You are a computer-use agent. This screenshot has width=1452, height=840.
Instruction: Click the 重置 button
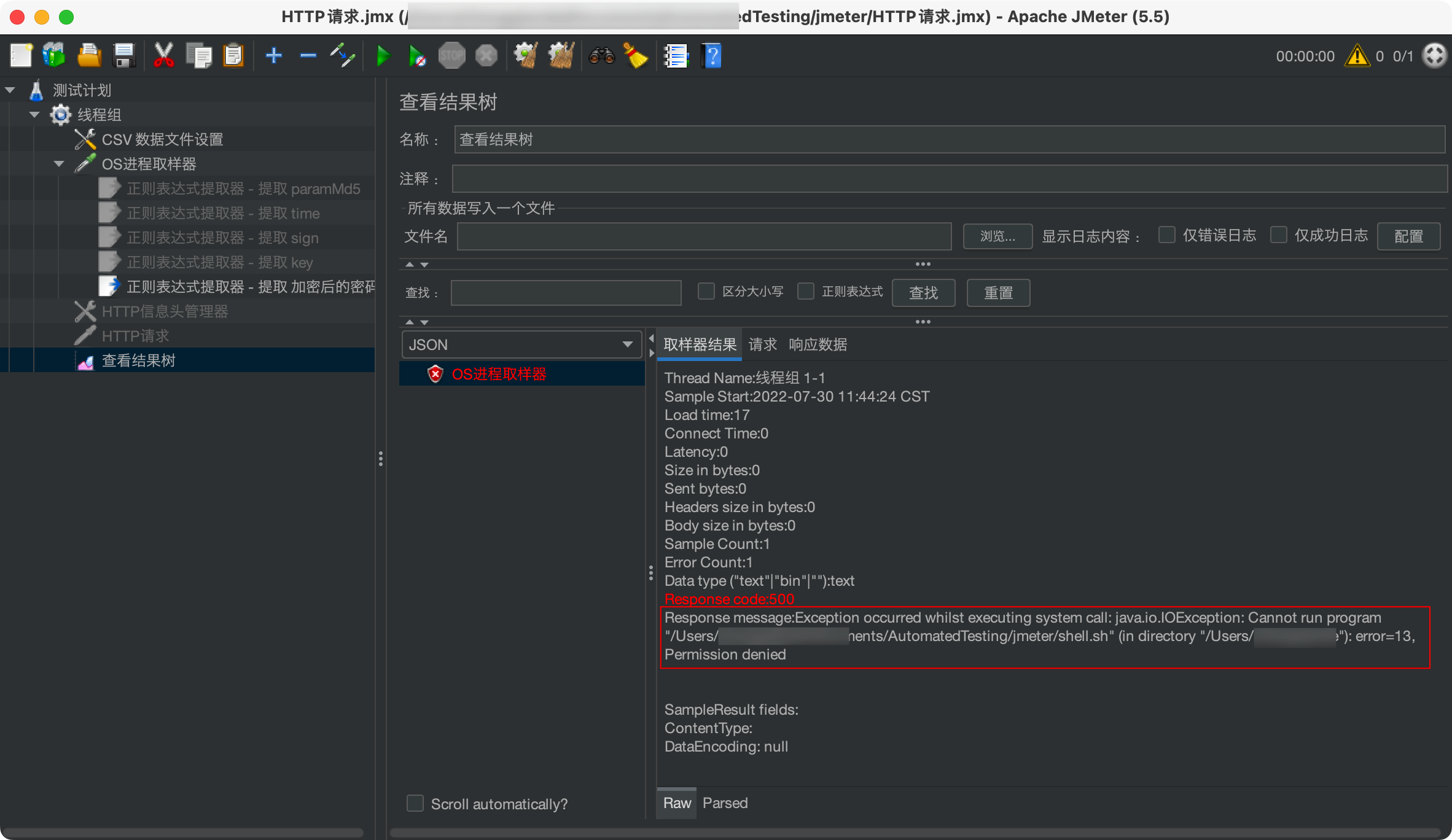pyautogui.click(x=998, y=293)
